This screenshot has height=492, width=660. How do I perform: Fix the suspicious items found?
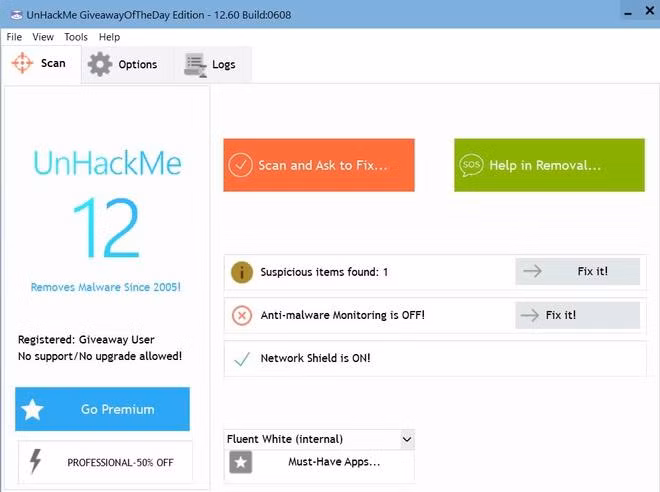[x=577, y=271]
